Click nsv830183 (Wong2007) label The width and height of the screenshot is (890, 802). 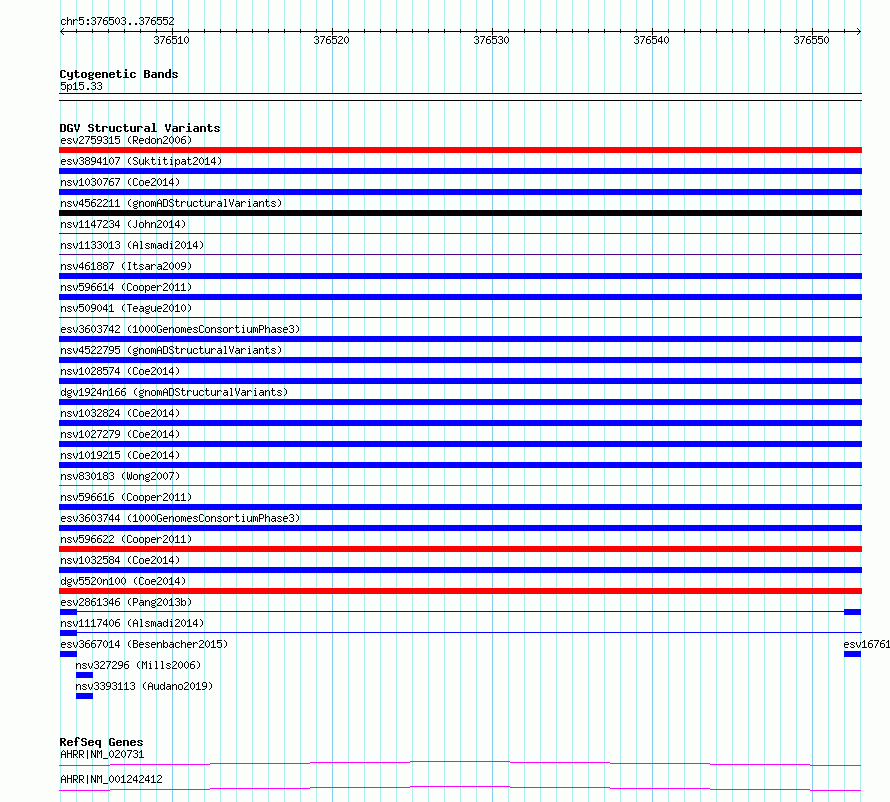point(120,476)
